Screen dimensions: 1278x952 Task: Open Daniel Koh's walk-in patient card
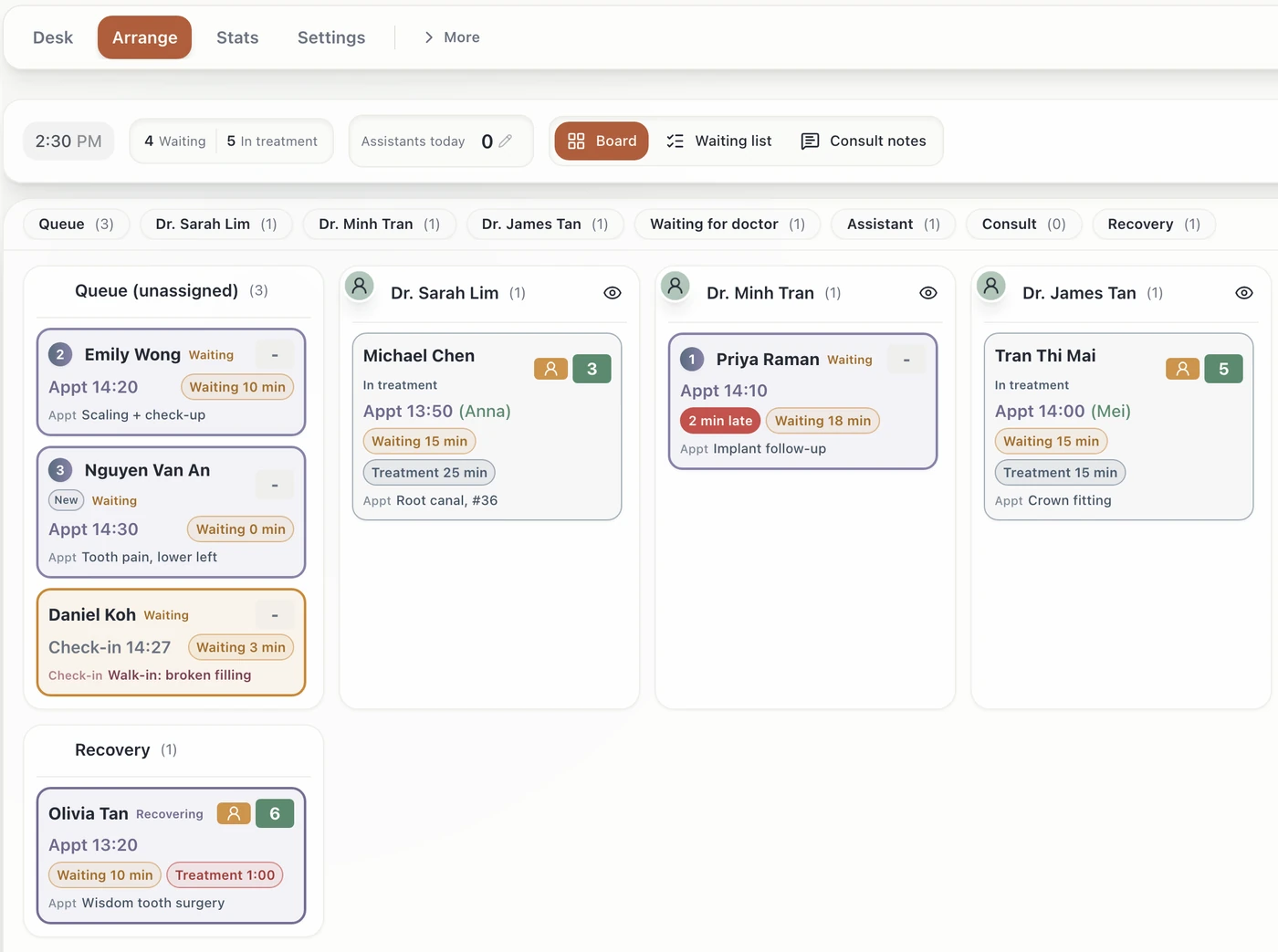[171, 643]
